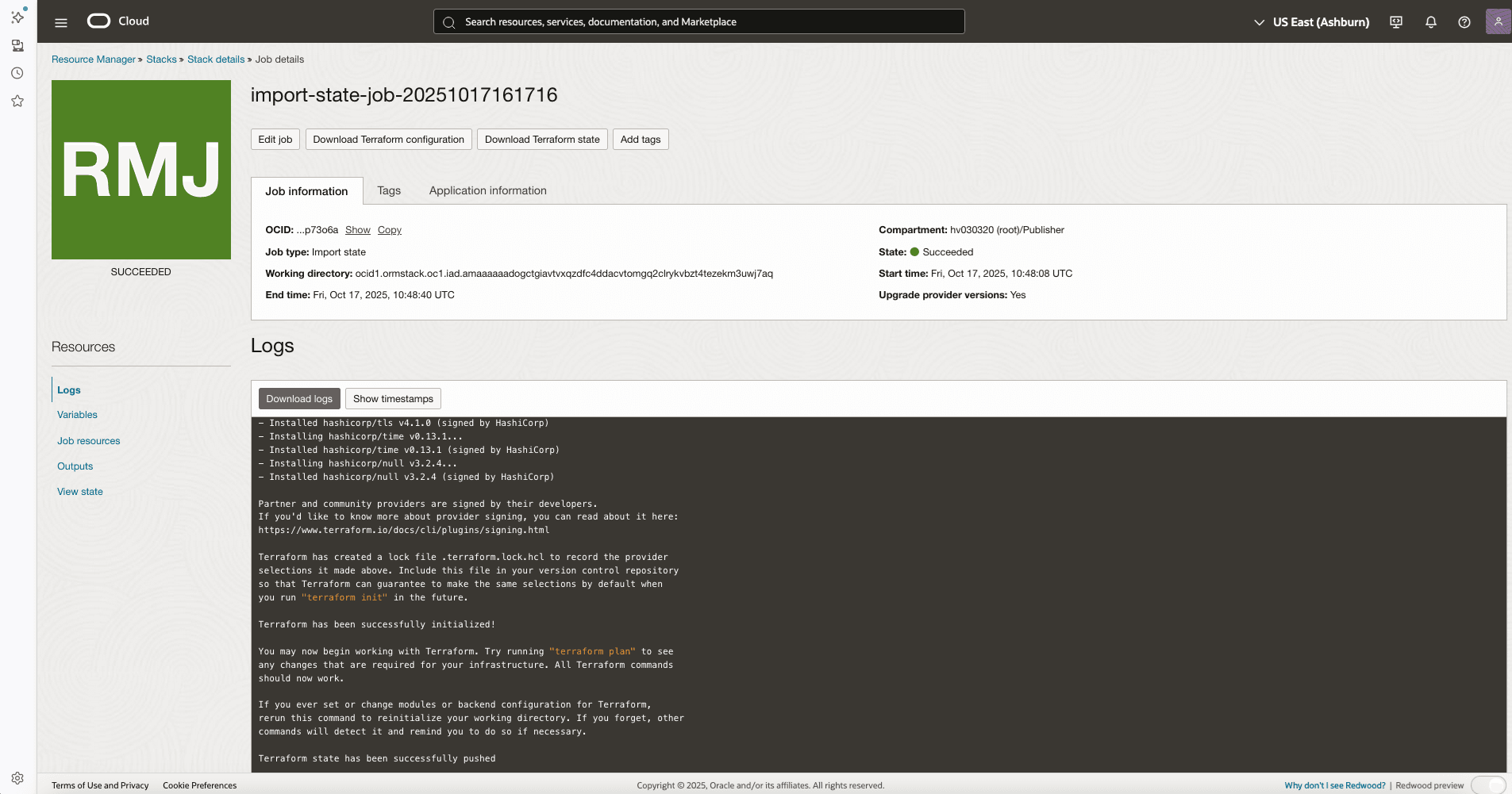Screen dimensions: 1512x794
Task: Switch to the Application information tab
Action: coord(487,190)
